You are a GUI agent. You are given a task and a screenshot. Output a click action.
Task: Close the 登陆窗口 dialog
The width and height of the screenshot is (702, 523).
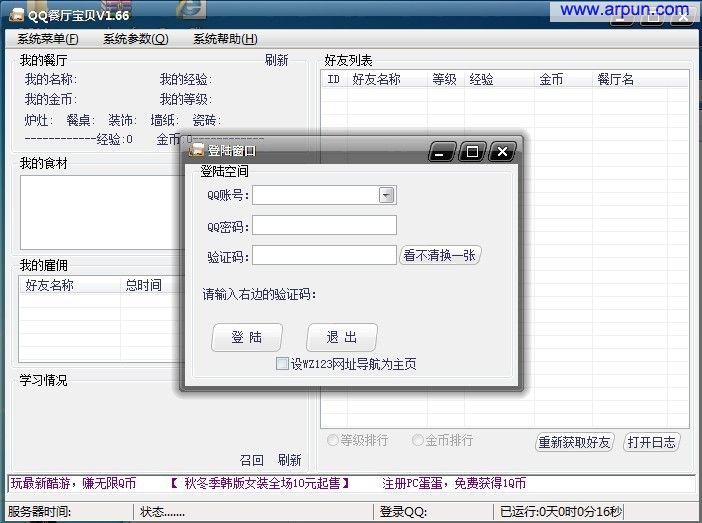pyautogui.click(x=502, y=152)
